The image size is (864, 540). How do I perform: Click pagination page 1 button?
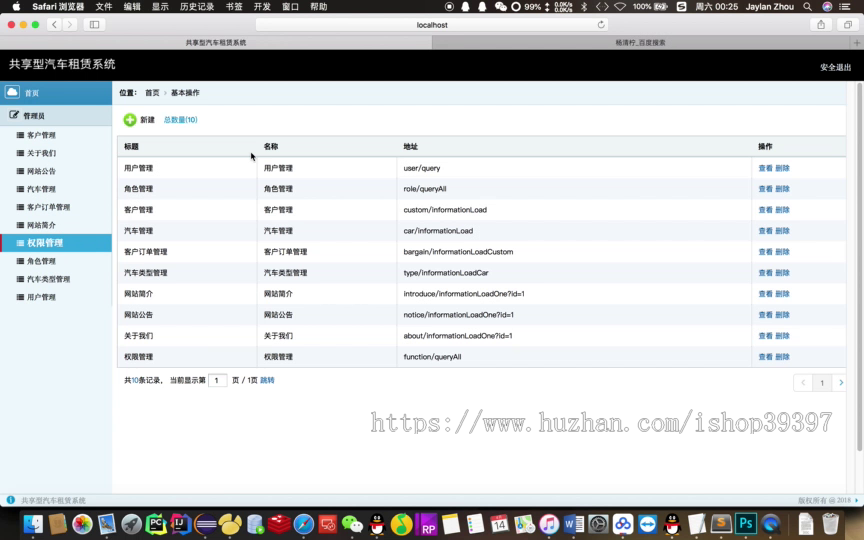click(x=822, y=382)
